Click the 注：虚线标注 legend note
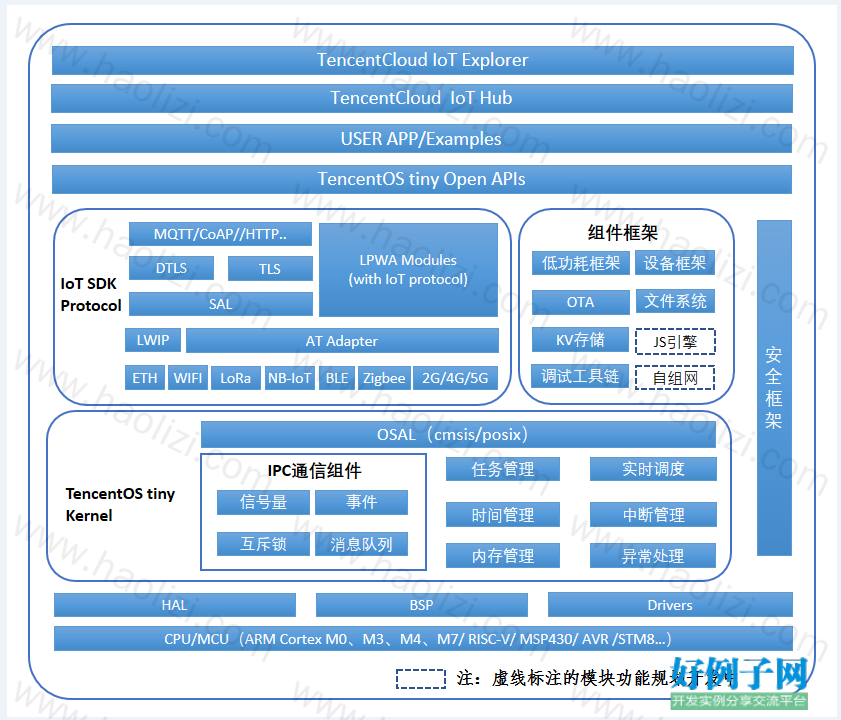841x720 pixels. click(595, 679)
